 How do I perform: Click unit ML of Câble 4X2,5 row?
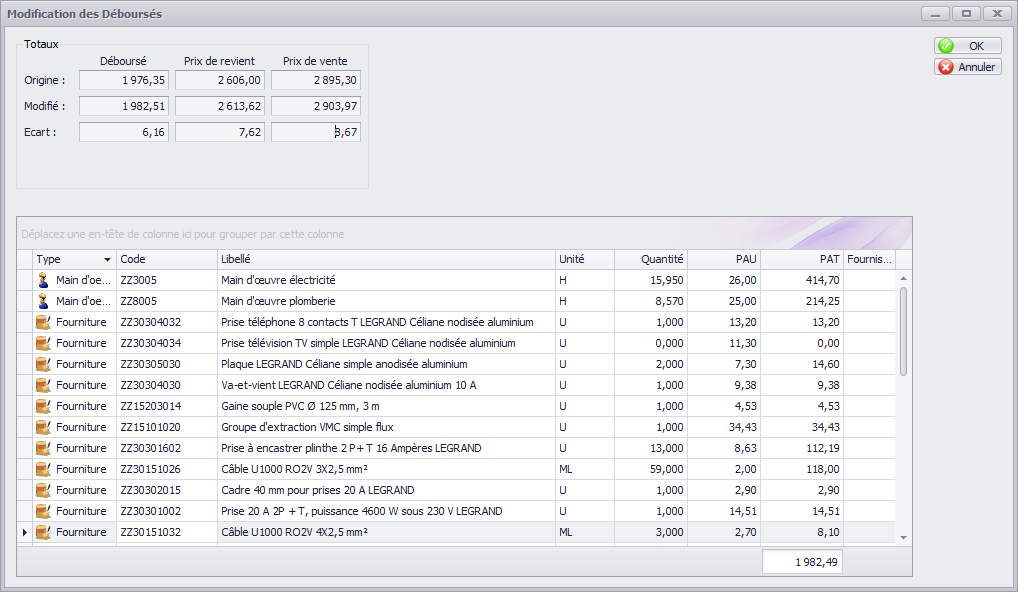click(585, 532)
